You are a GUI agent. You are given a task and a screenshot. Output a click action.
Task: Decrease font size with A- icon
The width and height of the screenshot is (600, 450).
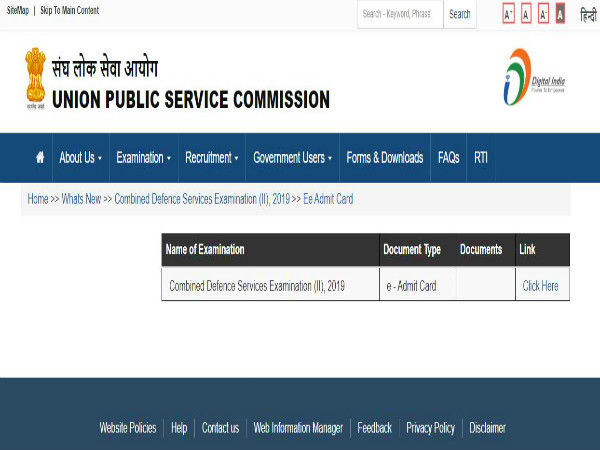coord(543,14)
